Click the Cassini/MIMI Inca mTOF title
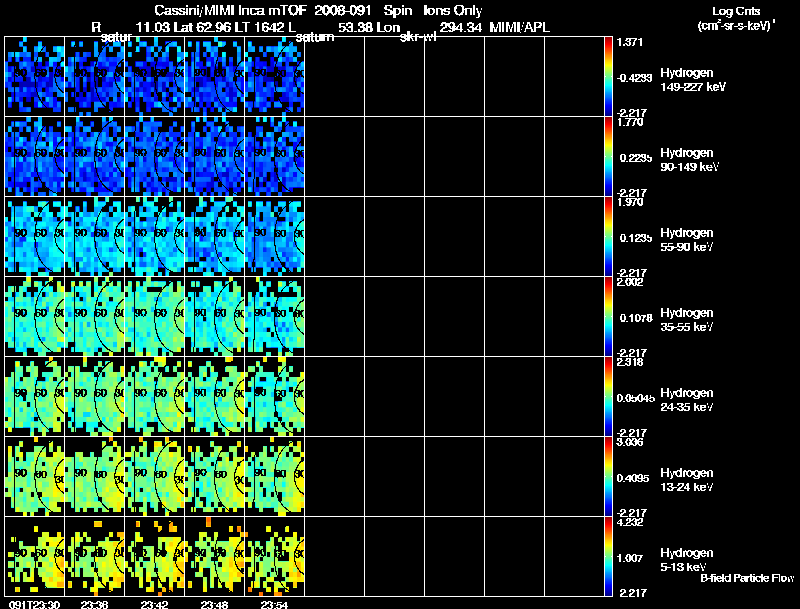 click(231, 10)
